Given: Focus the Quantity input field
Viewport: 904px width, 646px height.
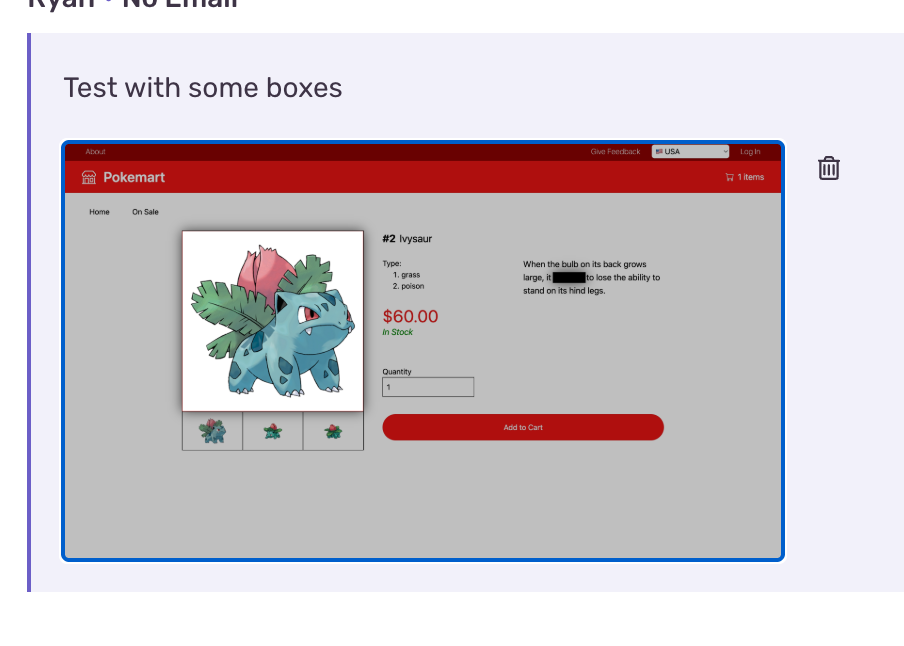Looking at the screenshot, I should click(x=428, y=387).
